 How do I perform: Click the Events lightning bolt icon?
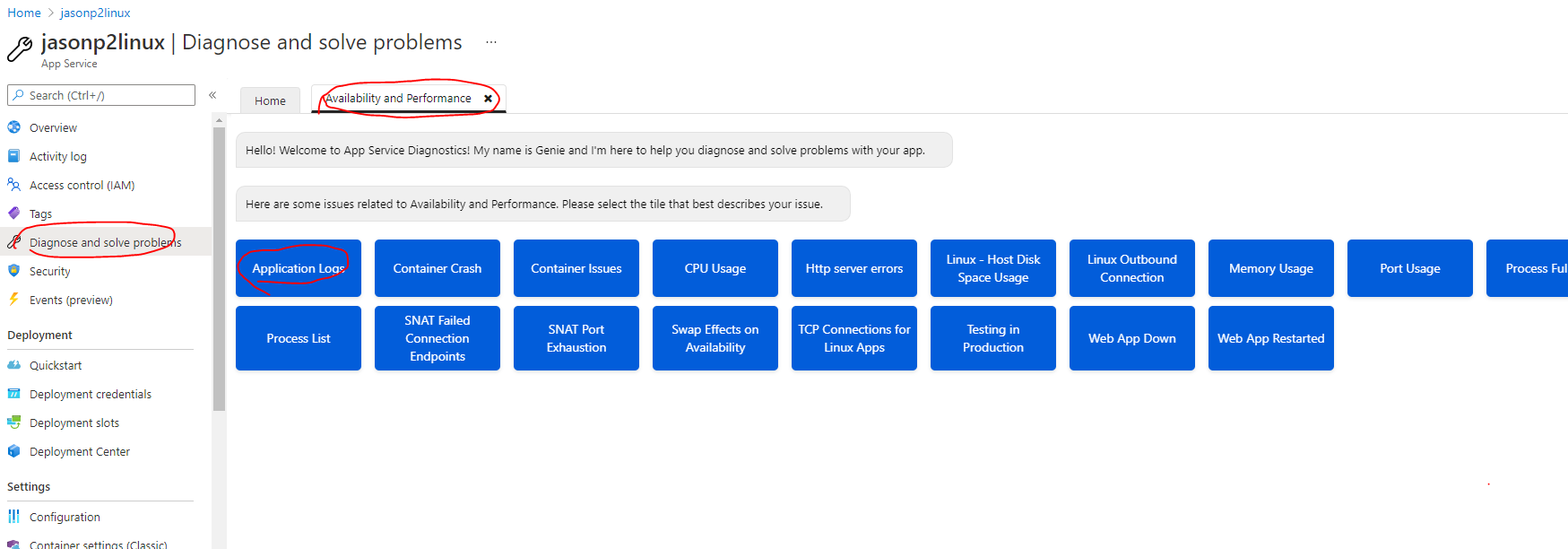pyautogui.click(x=13, y=300)
